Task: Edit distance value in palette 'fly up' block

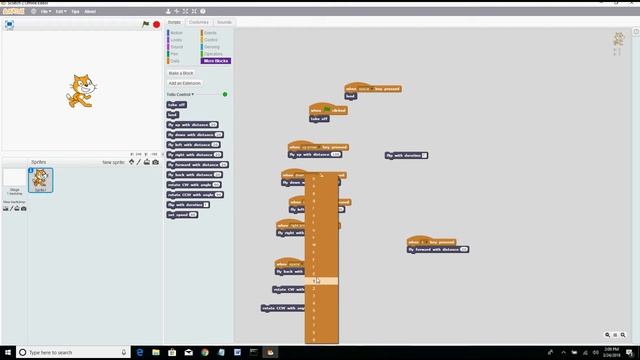Action: (x=213, y=125)
